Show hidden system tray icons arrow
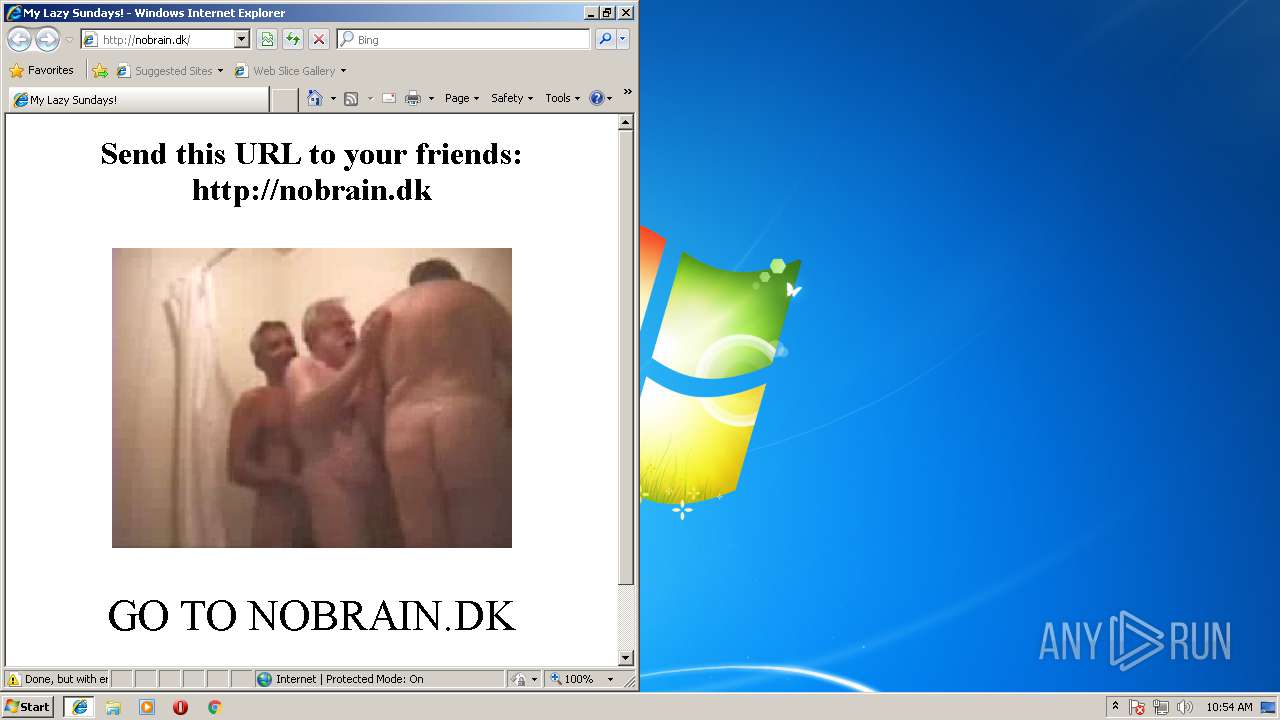The image size is (1280, 720). point(1115,706)
